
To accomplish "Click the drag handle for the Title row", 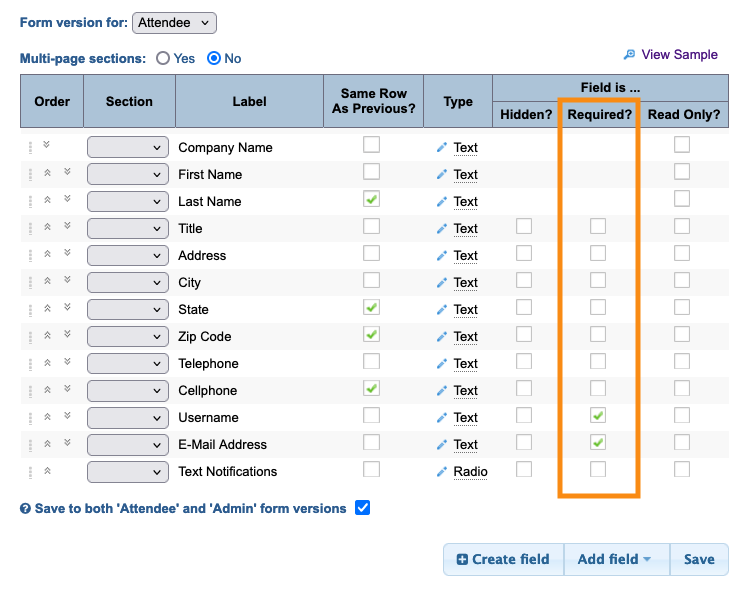I will 30,228.
